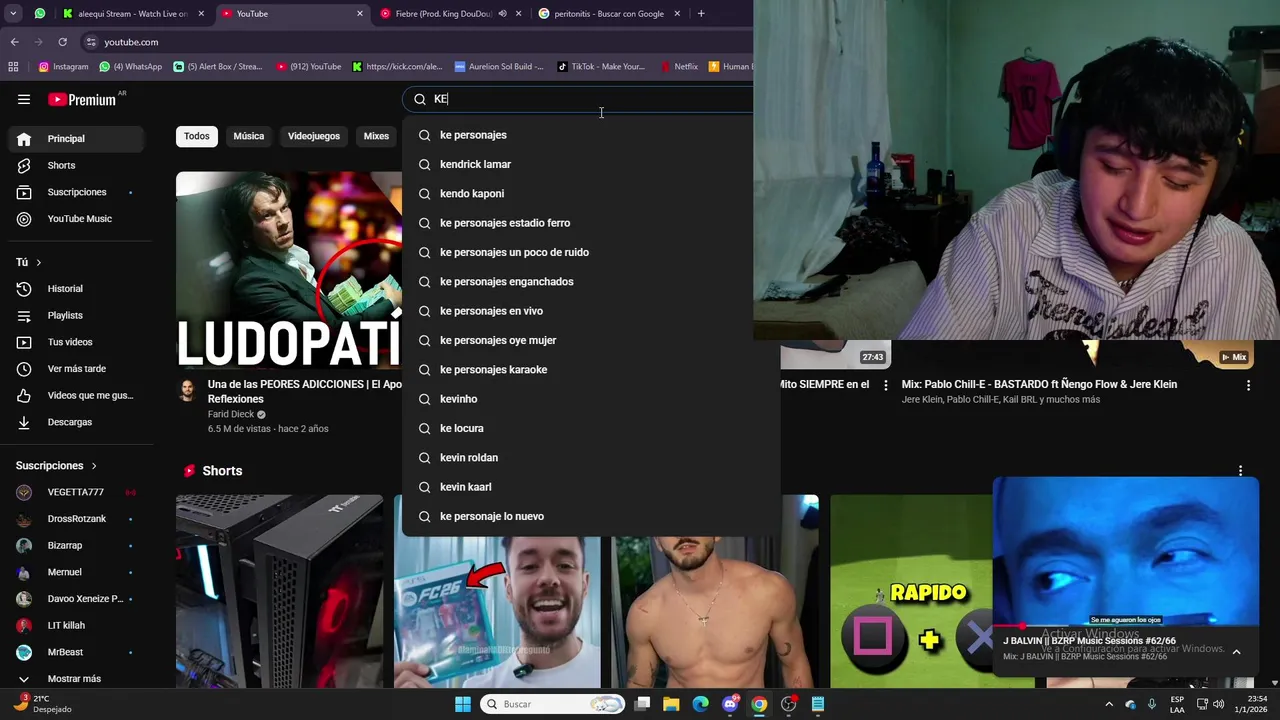
Task: Open Ver más tarde list
Action: (x=76, y=369)
